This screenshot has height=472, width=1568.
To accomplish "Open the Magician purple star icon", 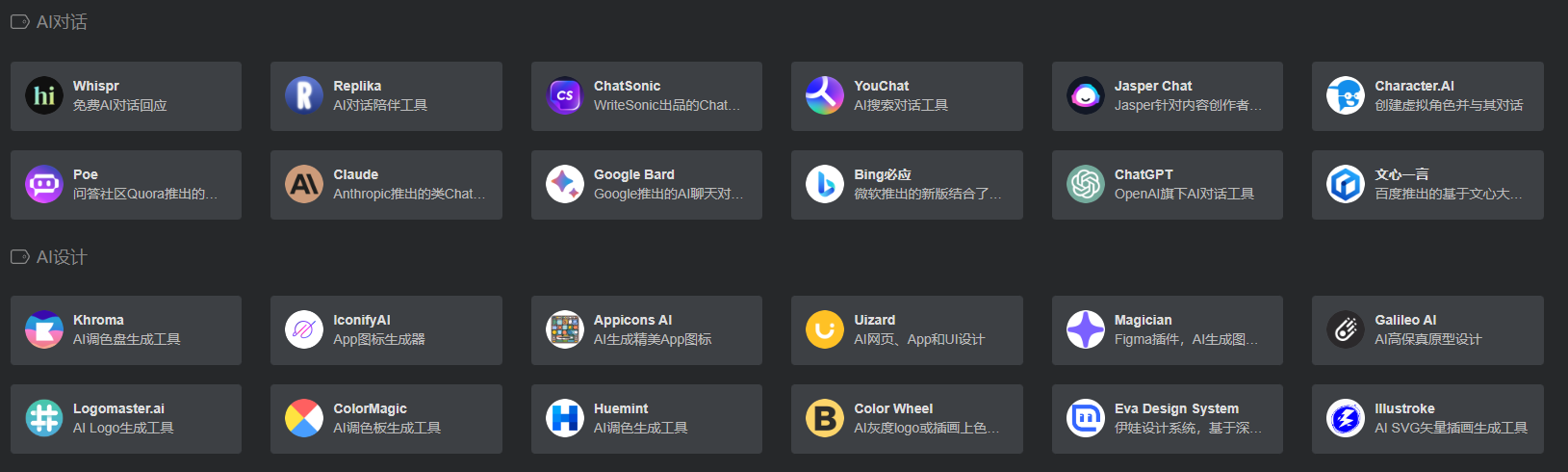I will pos(1086,330).
